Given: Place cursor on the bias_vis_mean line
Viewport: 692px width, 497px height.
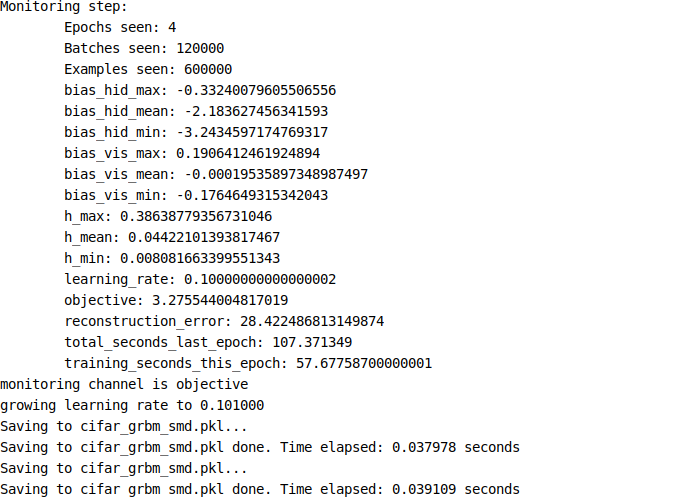Looking at the screenshot, I should click(x=216, y=174).
